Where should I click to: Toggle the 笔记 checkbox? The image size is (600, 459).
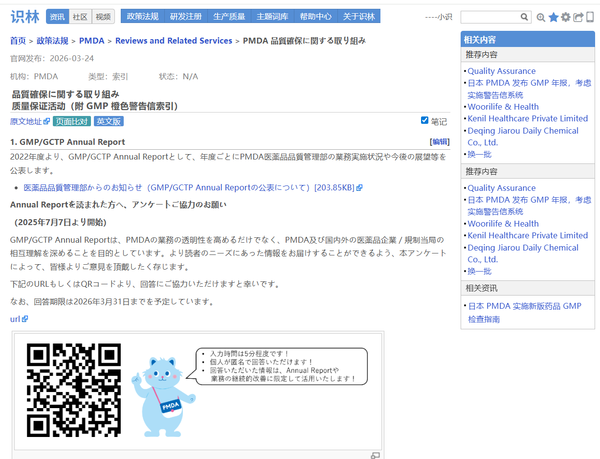425,121
